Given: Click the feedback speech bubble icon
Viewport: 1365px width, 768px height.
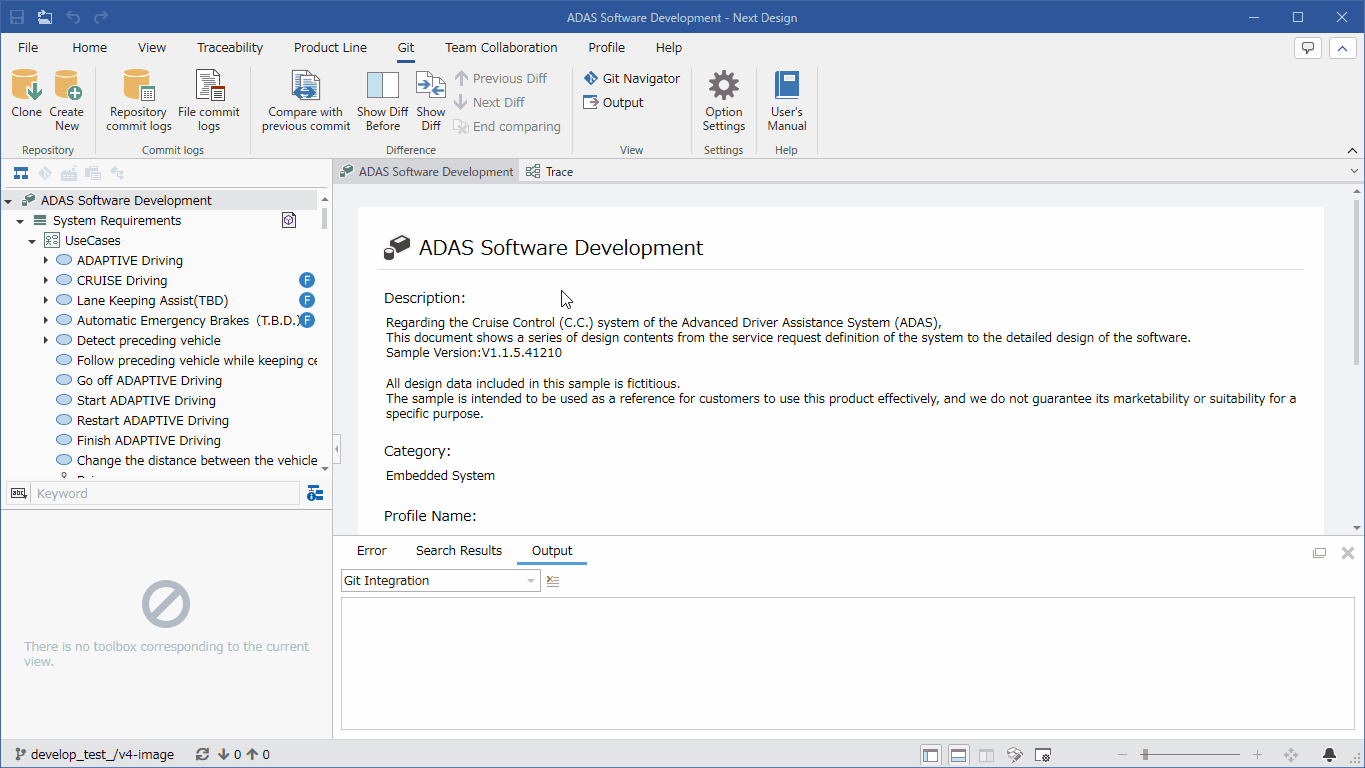Looking at the screenshot, I should 1308,48.
